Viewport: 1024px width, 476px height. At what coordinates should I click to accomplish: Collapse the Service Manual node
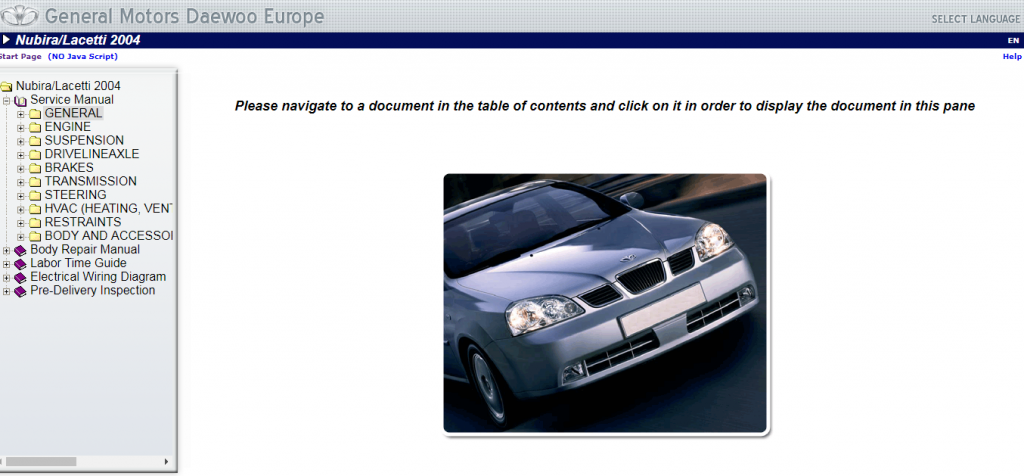(x=7, y=101)
